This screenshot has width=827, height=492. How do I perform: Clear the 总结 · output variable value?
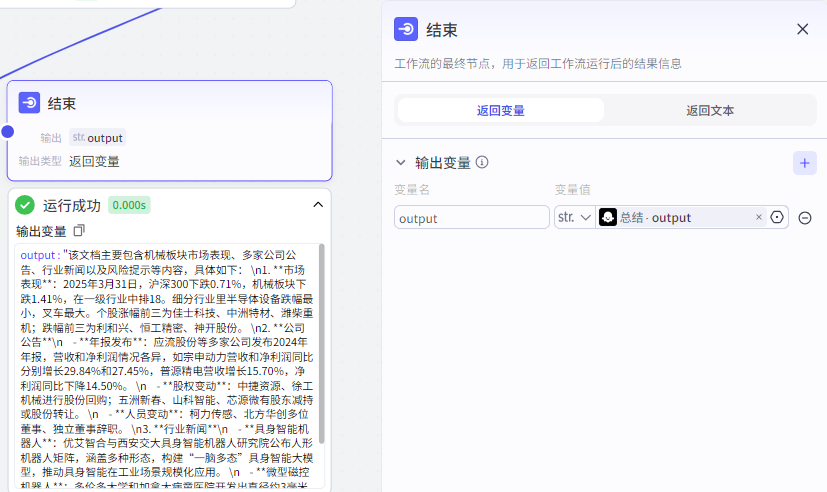coord(758,217)
